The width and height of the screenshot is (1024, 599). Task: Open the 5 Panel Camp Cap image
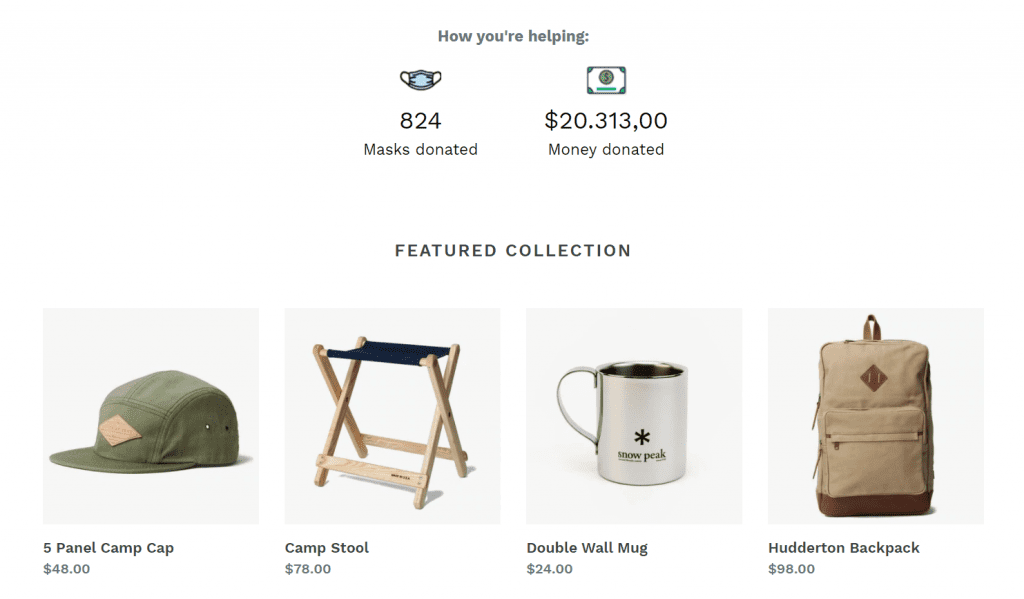[x=150, y=416]
